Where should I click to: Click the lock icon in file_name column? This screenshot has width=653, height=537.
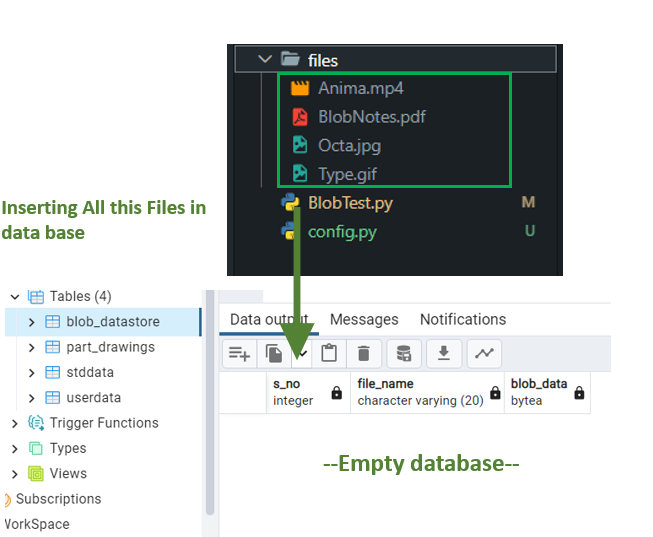point(495,392)
